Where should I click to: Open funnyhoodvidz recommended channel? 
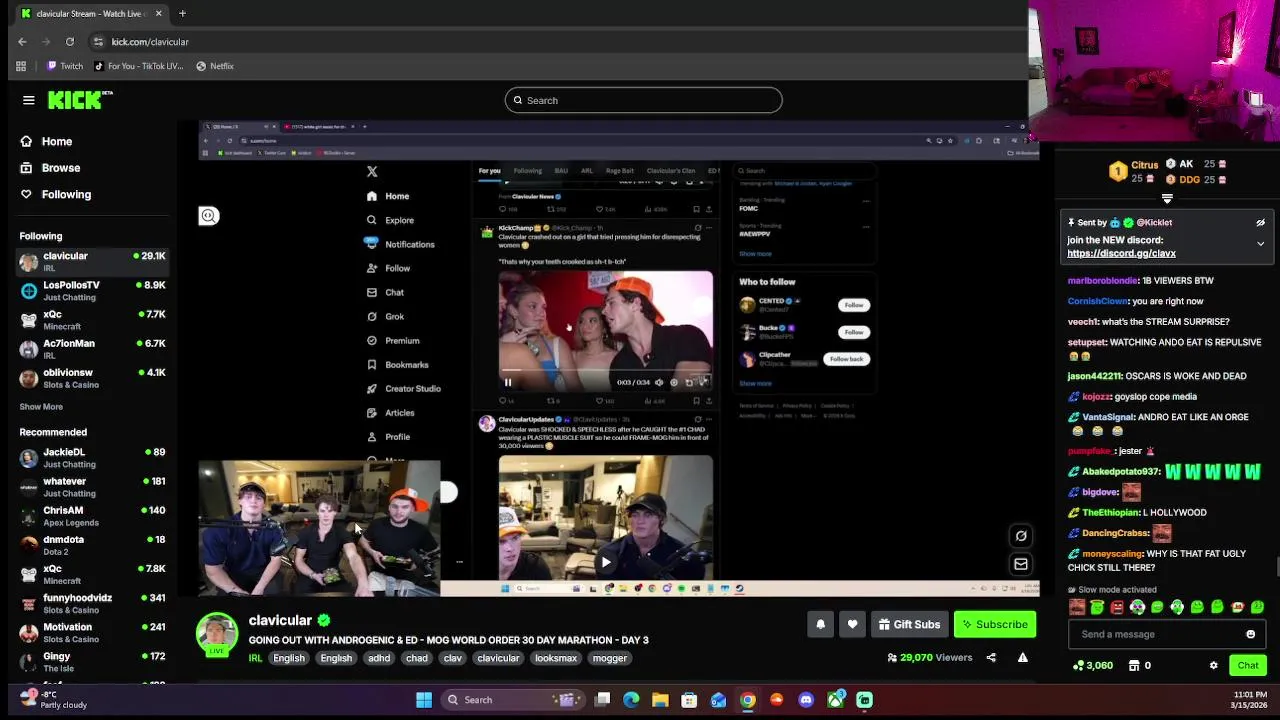92,603
